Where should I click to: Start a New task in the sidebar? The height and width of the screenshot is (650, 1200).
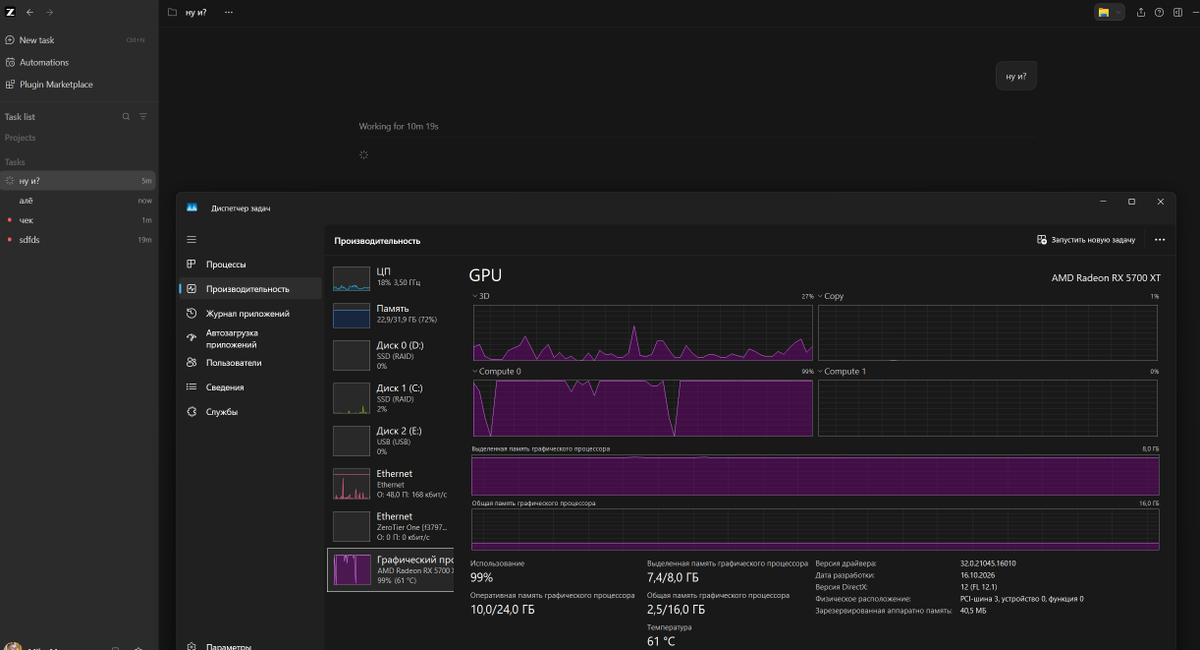tap(78, 40)
